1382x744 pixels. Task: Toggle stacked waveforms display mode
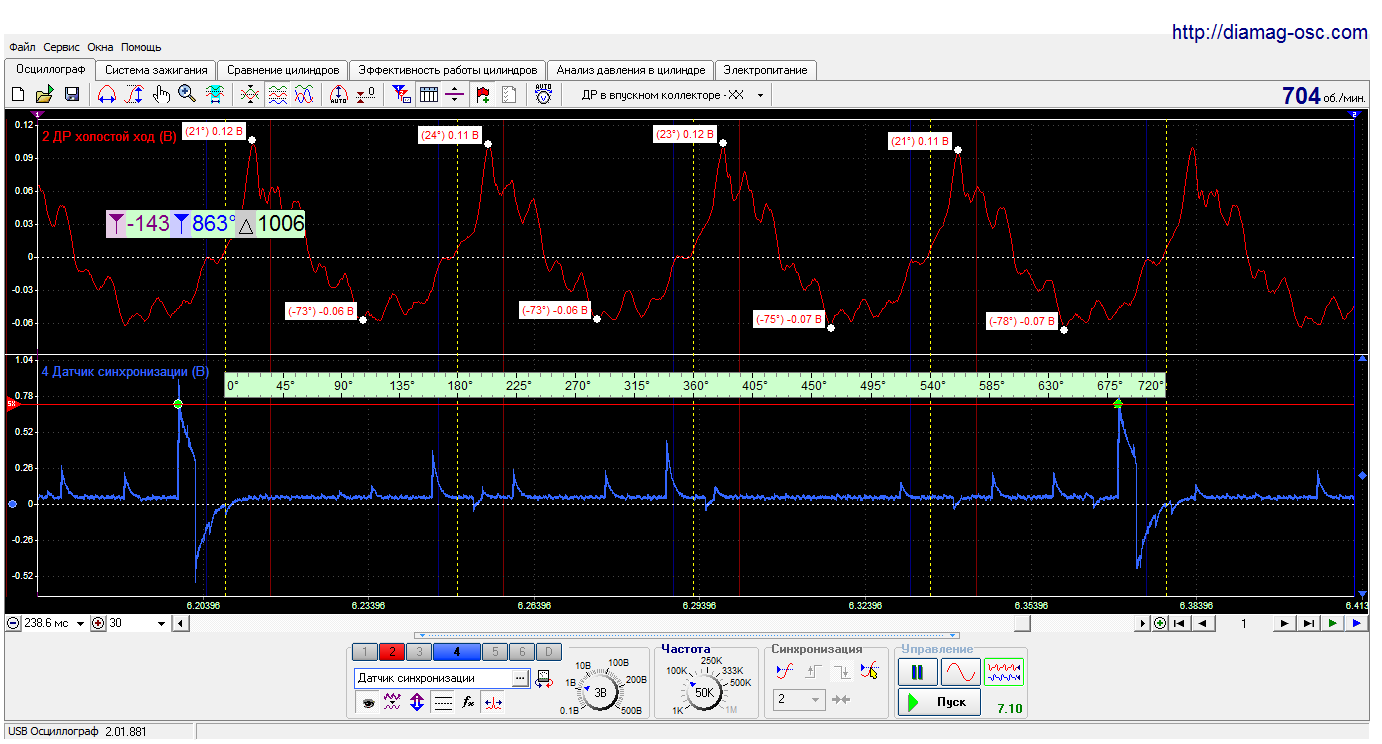[277, 95]
